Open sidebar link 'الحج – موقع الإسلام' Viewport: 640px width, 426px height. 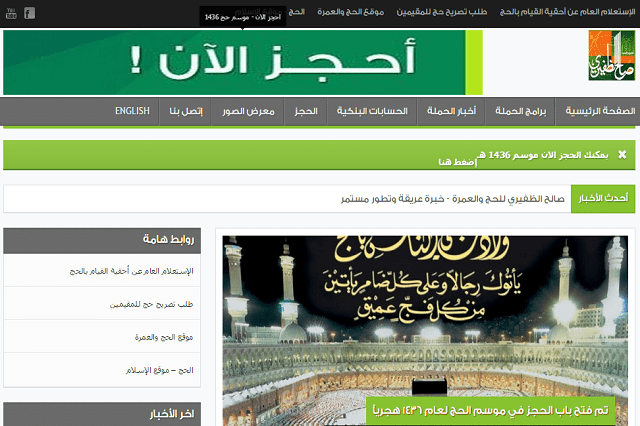coord(160,370)
